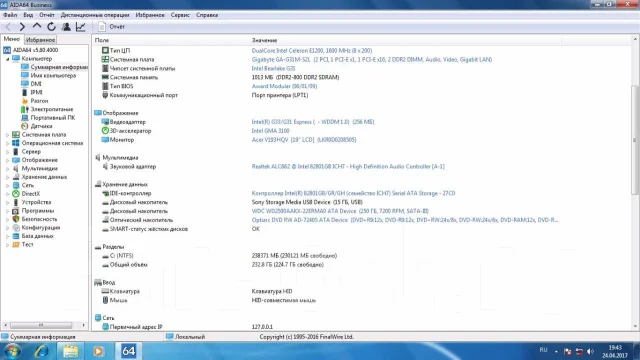
Task: Open the DualCore Intel Celeron E1200 link
Action: [x=312, y=51]
